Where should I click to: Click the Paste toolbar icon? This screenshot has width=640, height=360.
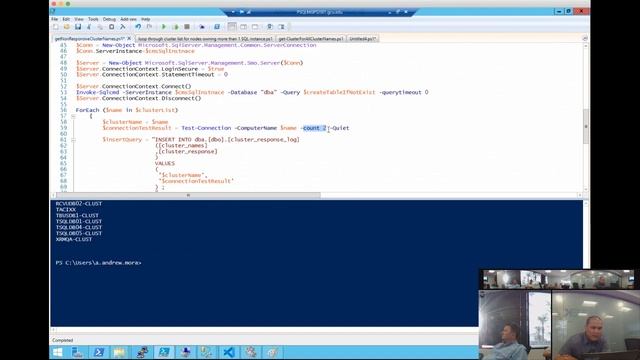(111, 27)
